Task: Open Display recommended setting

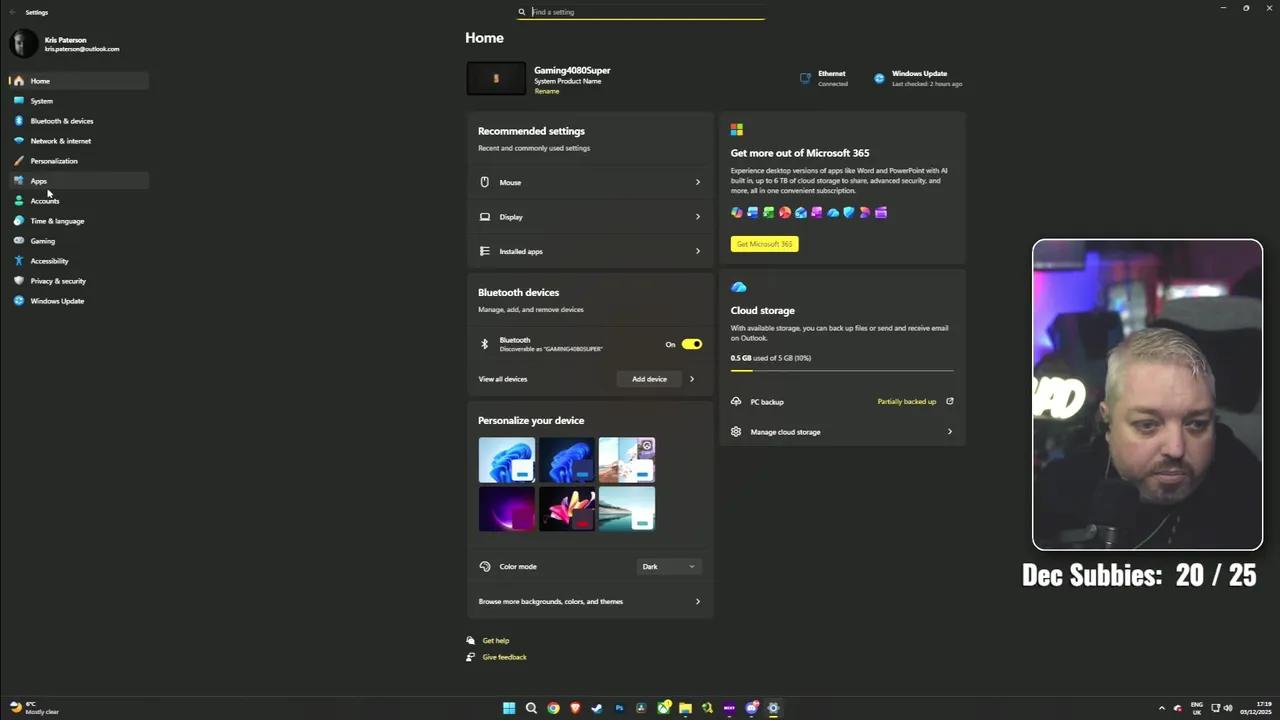Action: click(590, 217)
